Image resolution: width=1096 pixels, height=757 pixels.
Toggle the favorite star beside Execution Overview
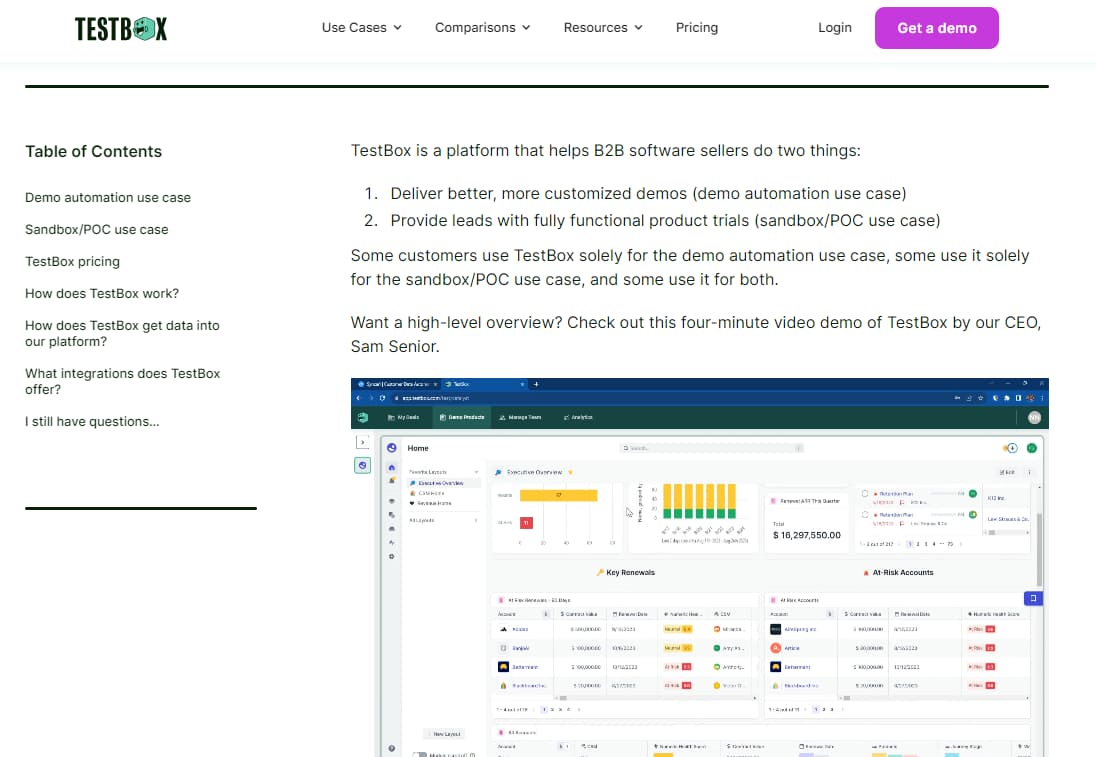coord(571,472)
